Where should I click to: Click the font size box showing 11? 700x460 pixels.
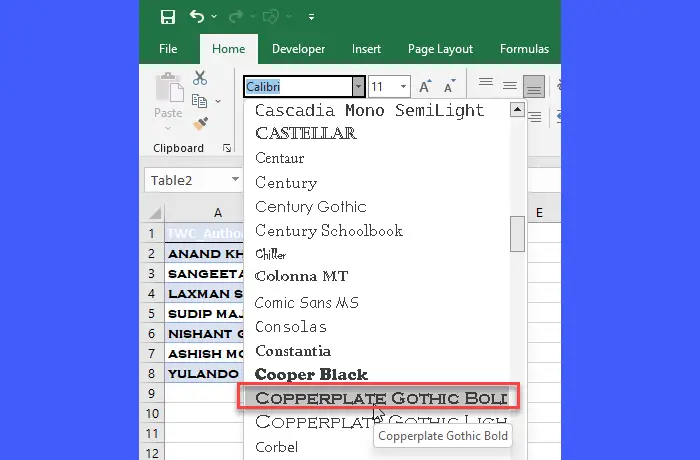pos(383,87)
